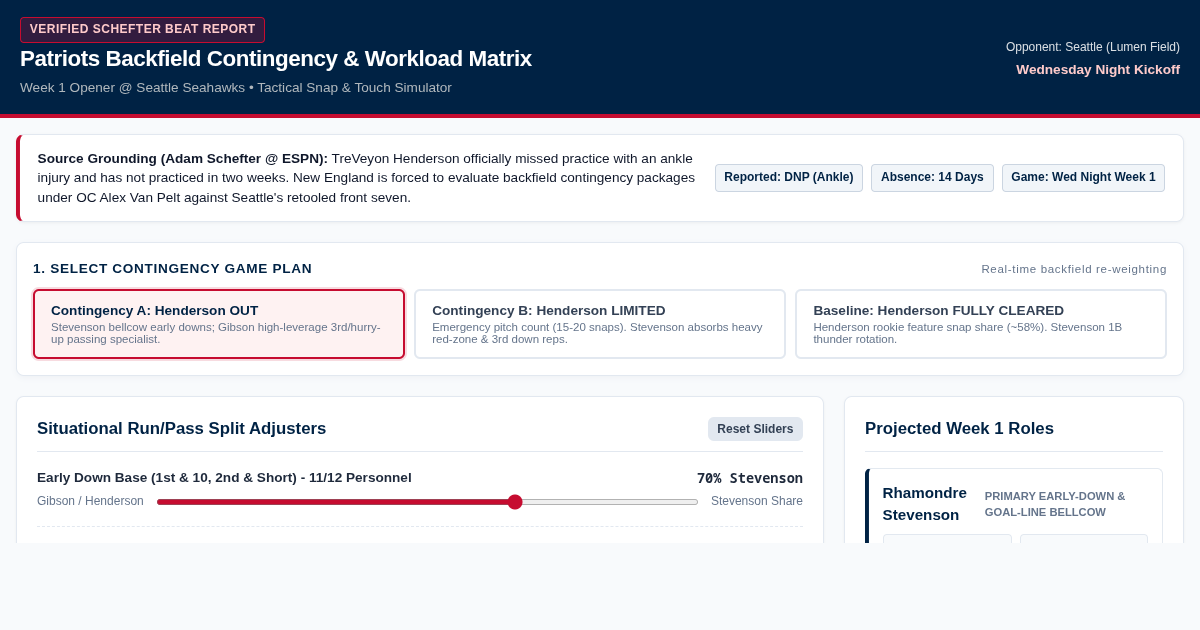Click the Opponent: Seattle (Lumen Field) text
1200x630 pixels.
pyautogui.click(x=1093, y=47)
